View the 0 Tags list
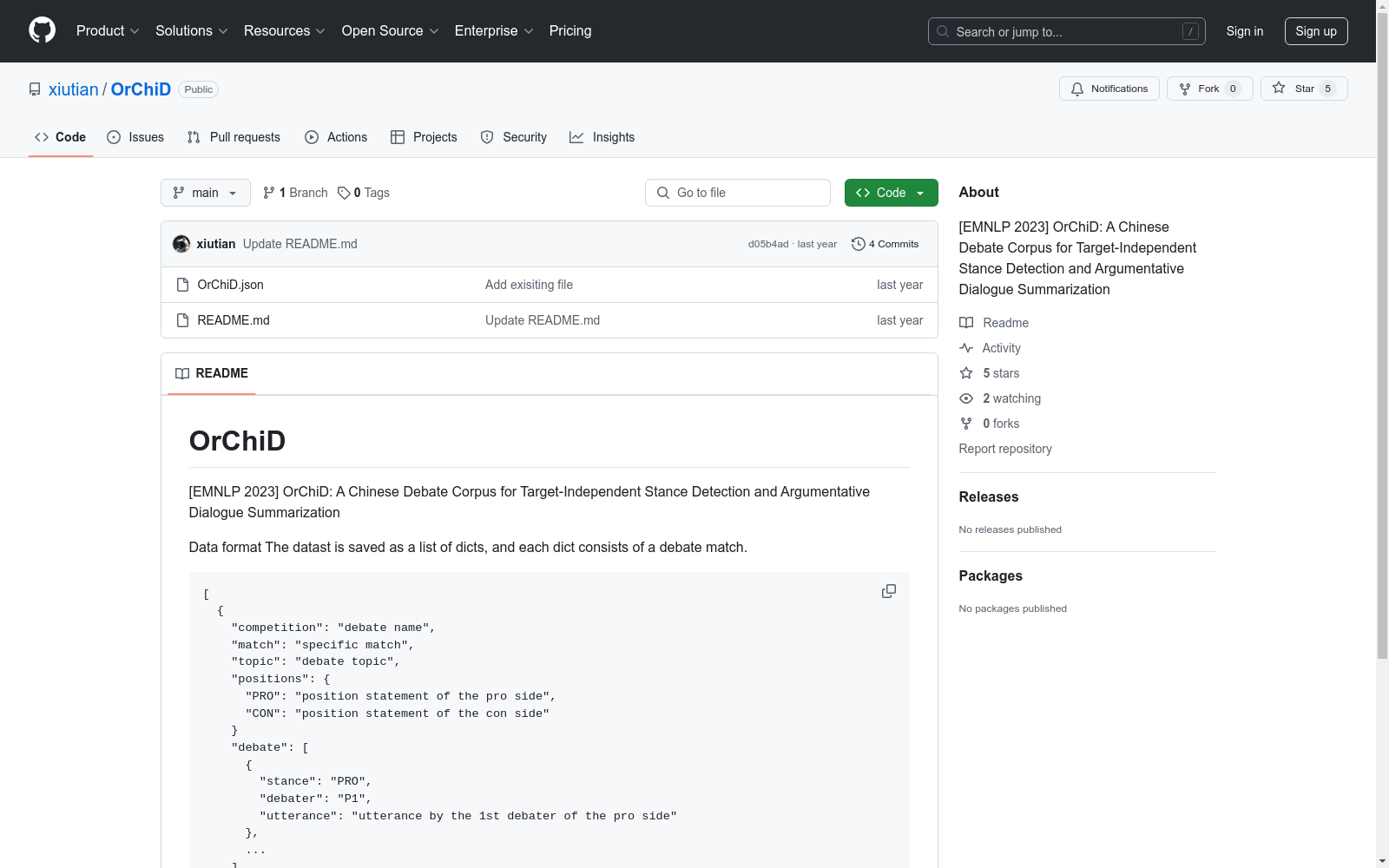1389x868 pixels. tap(364, 193)
